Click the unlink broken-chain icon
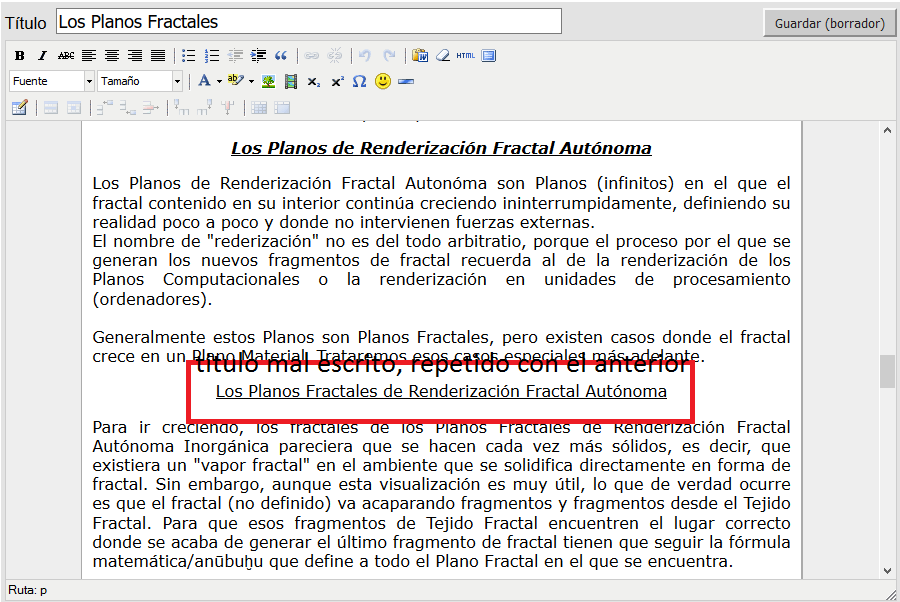The width and height of the screenshot is (900, 602). coord(335,56)
